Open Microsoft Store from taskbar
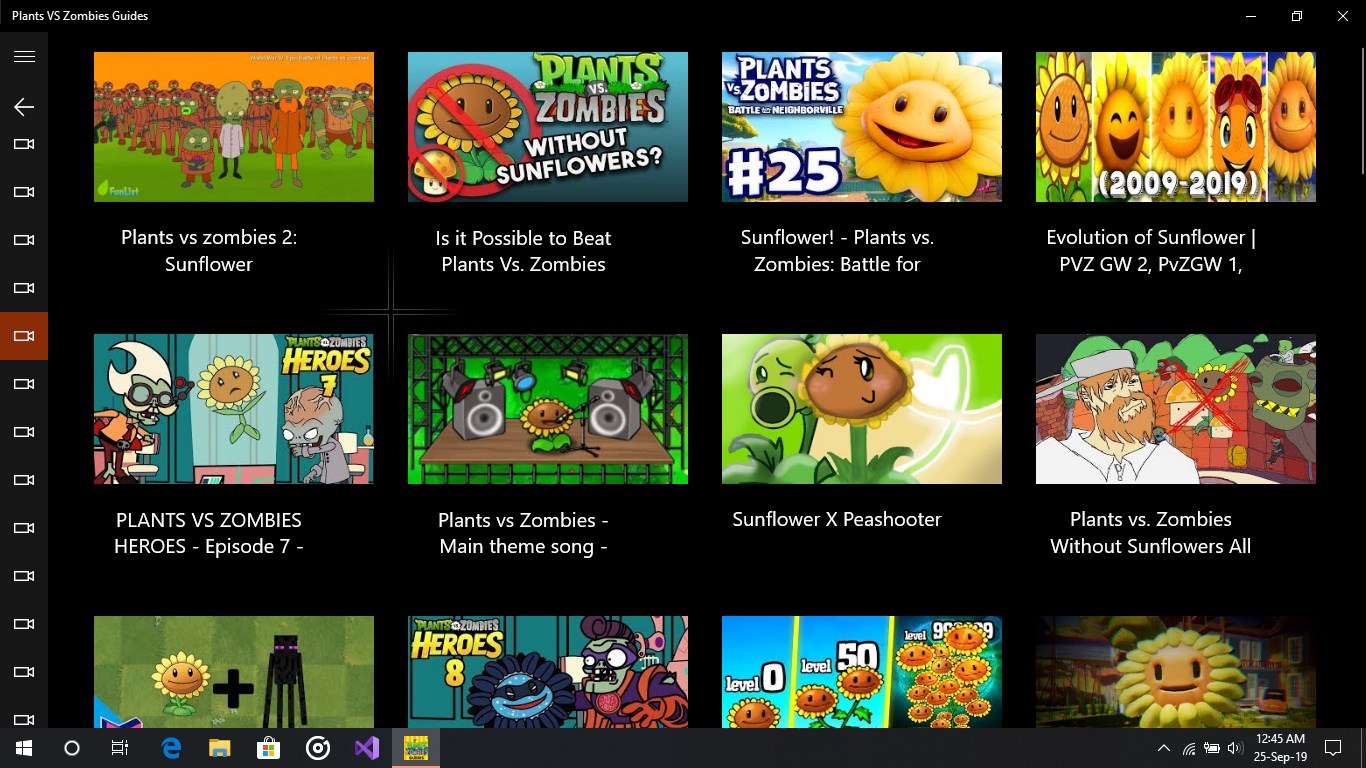The width and height of the screenshot is (1366, 768). 269,748
